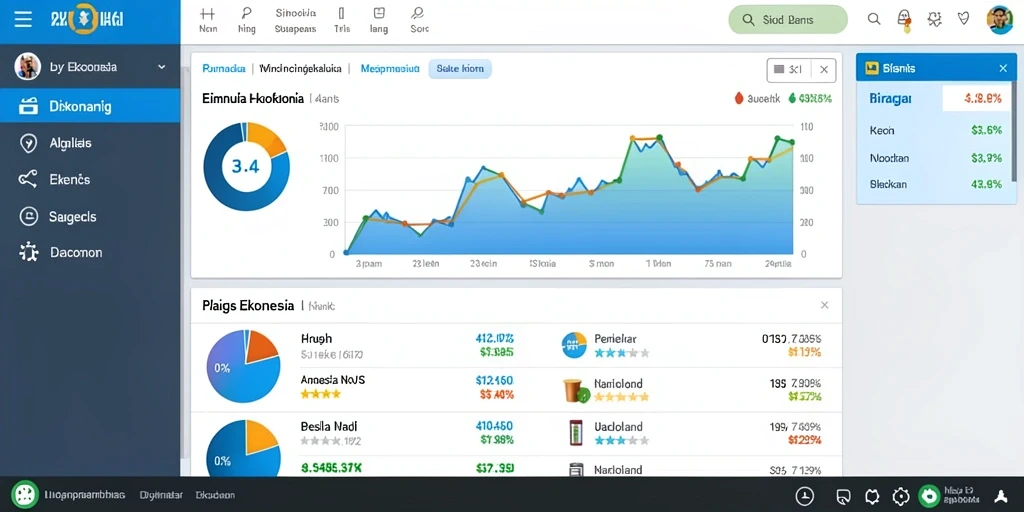The image size is (1024, 512).
Task: Click the Siod Bems search field
Action: [x=788, y=20]
